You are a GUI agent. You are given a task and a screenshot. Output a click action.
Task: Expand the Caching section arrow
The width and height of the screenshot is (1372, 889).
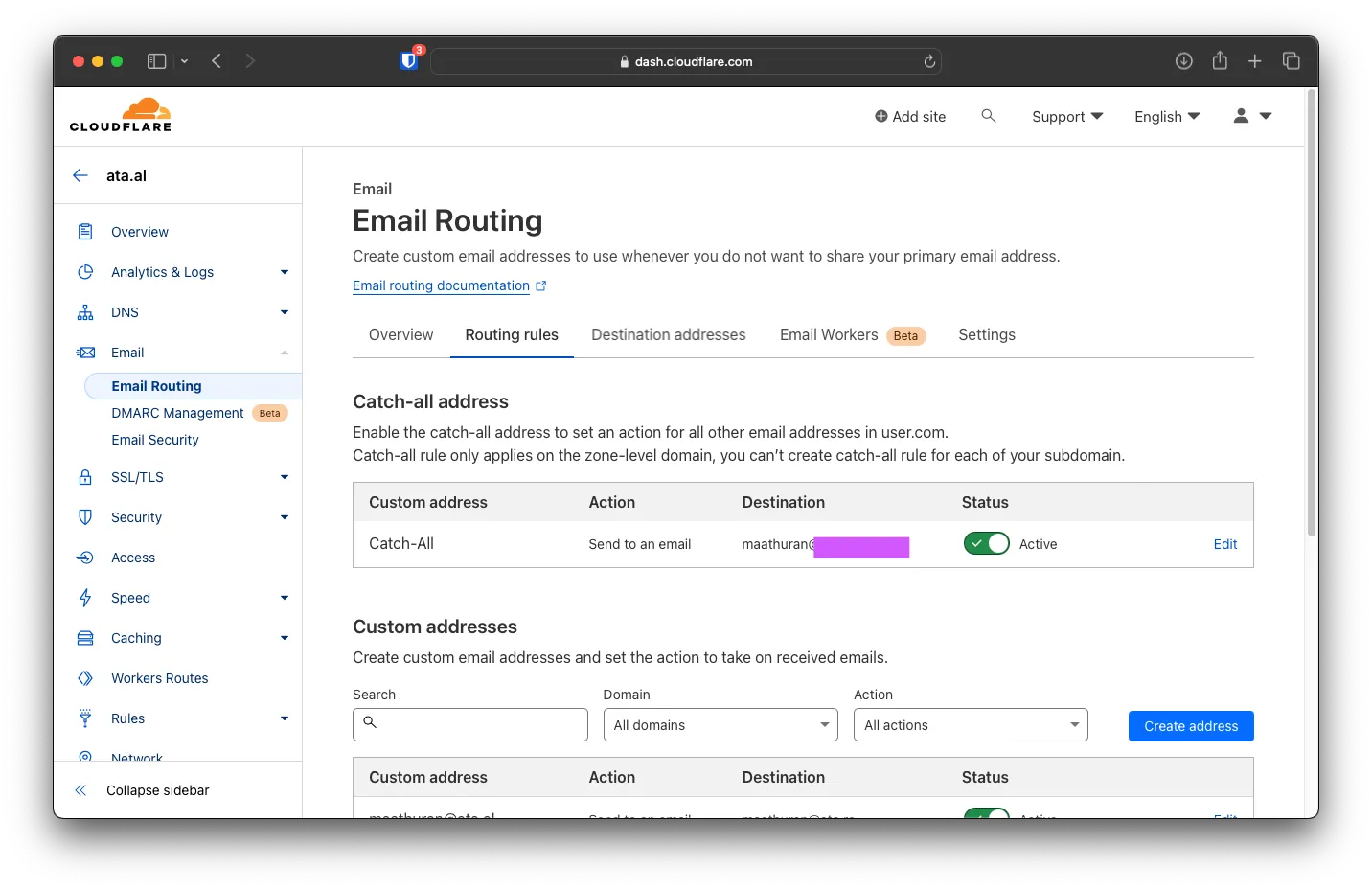coord(285,638)
